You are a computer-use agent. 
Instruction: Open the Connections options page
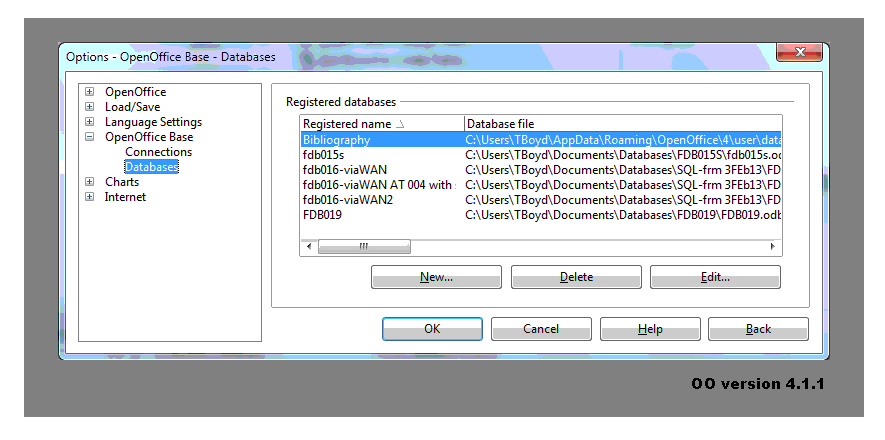(159, 152)
